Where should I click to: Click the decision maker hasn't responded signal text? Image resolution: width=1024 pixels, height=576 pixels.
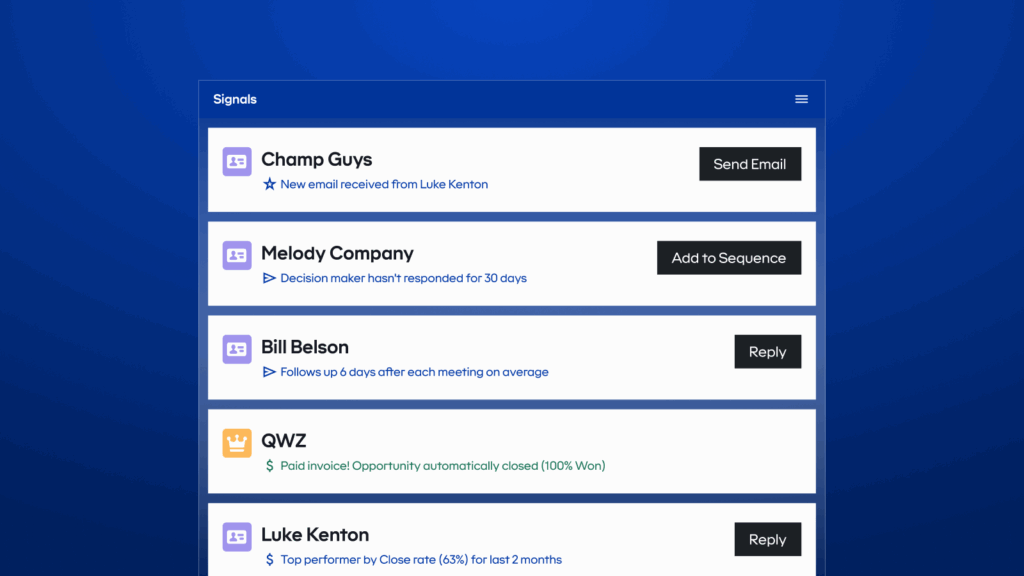(404, 278)
